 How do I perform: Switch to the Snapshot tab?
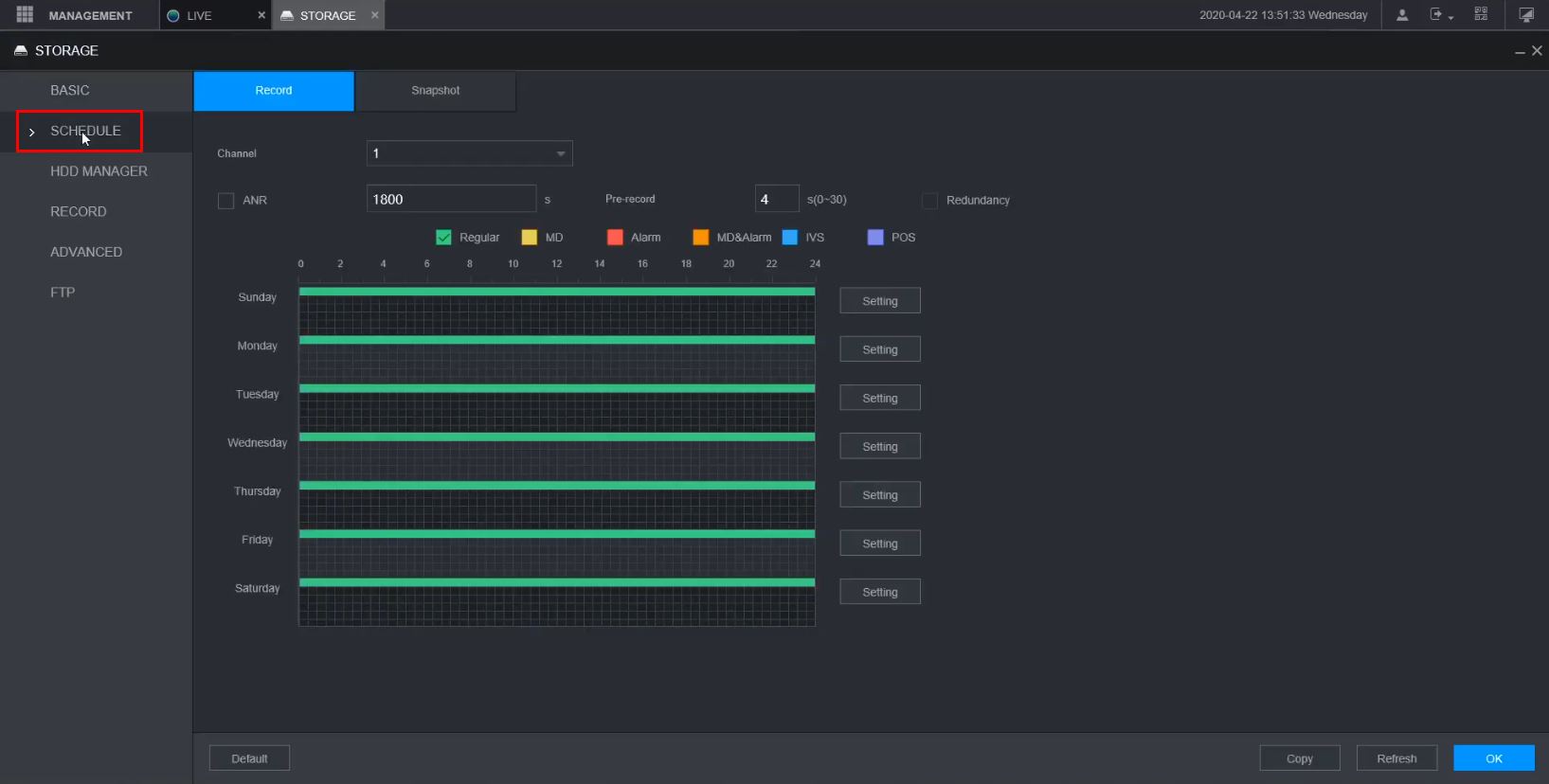pos(435,91)
